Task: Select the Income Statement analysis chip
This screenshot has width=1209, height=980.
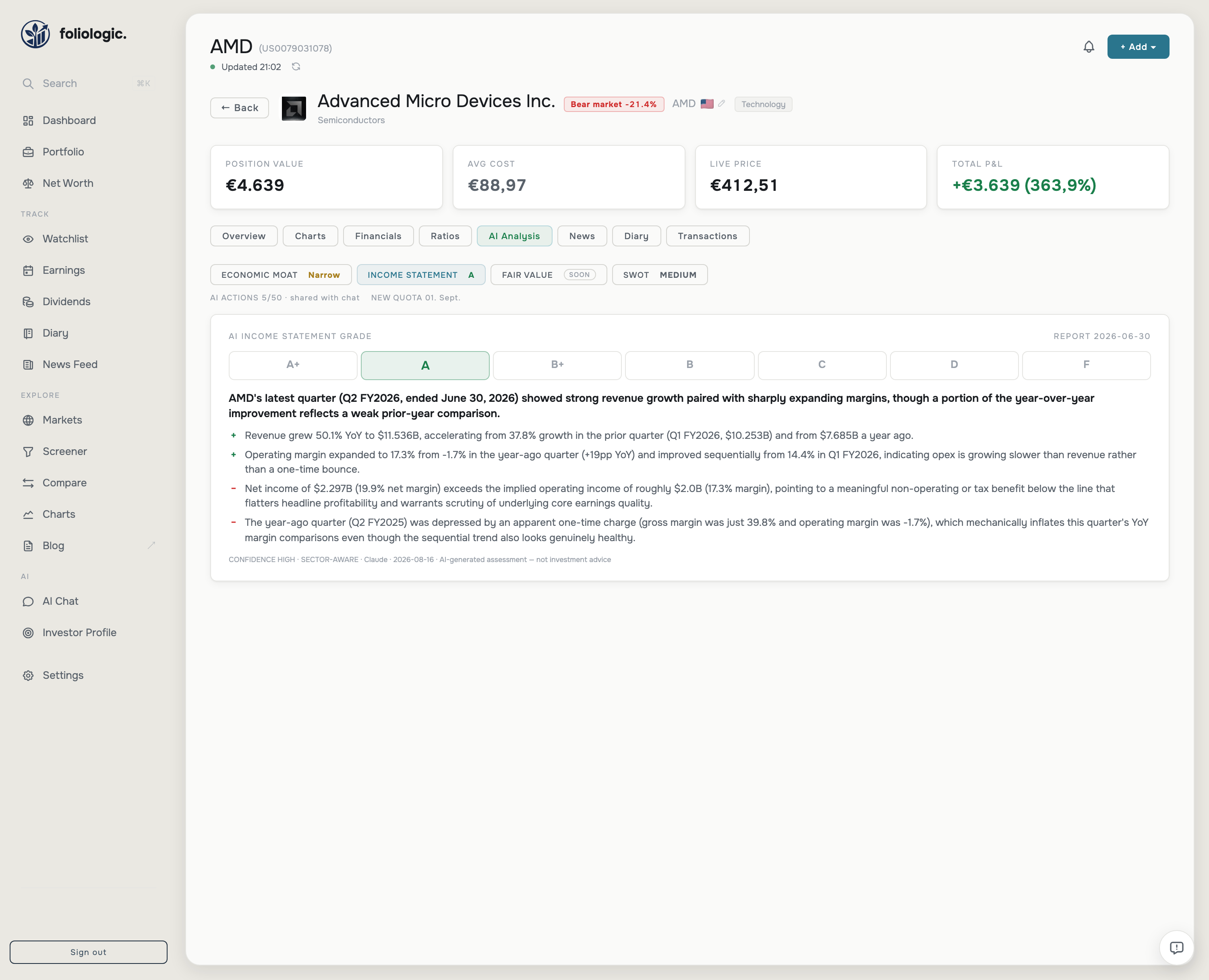Action: (421, 275)
